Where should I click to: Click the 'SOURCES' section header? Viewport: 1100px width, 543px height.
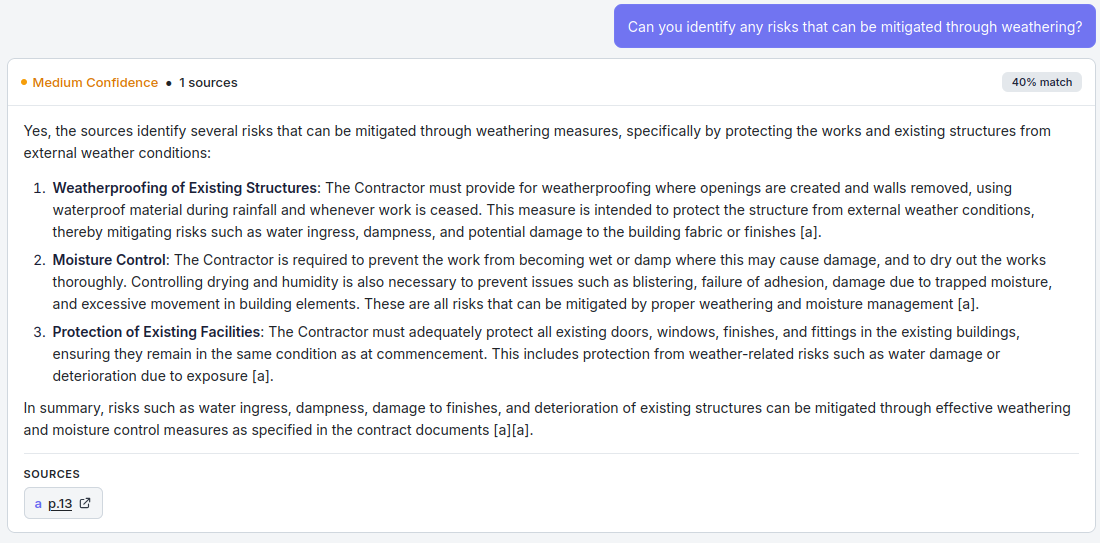point(52,474)
